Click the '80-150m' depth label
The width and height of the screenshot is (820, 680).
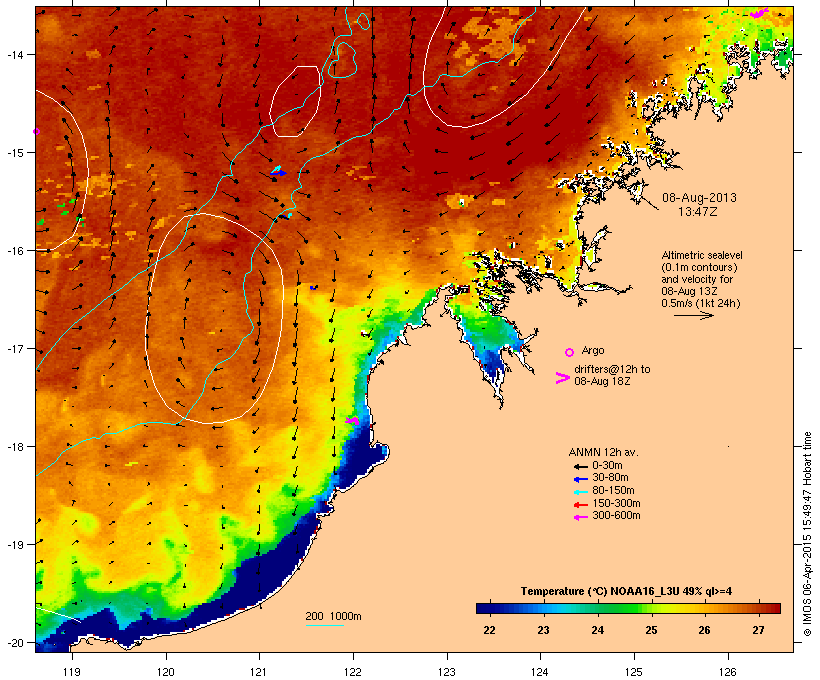[x=613, y=491]
